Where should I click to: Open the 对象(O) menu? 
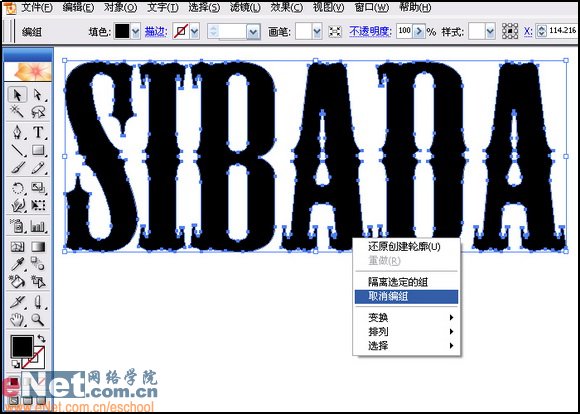(x=121, y=7)
